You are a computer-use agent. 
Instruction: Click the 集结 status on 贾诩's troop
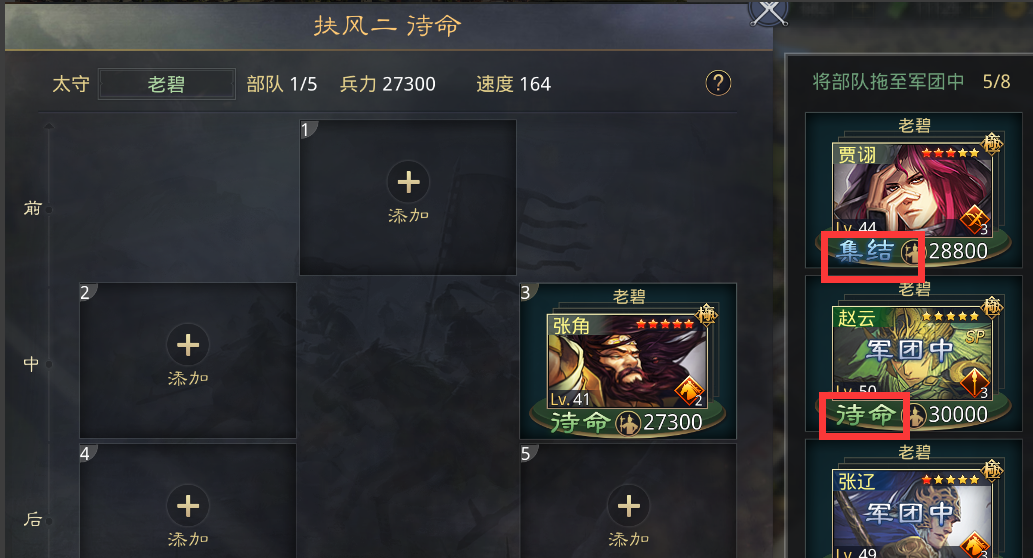(x=865, y=251)
